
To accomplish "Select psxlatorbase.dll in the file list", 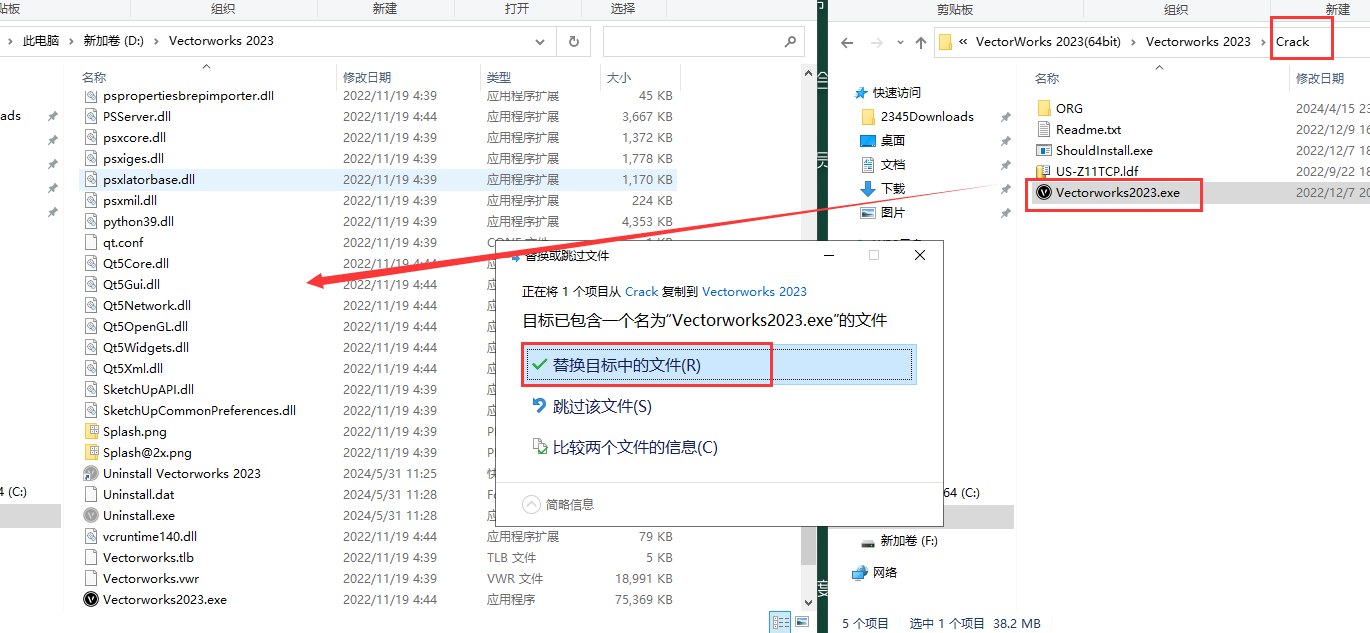I will tap(378, 180).
